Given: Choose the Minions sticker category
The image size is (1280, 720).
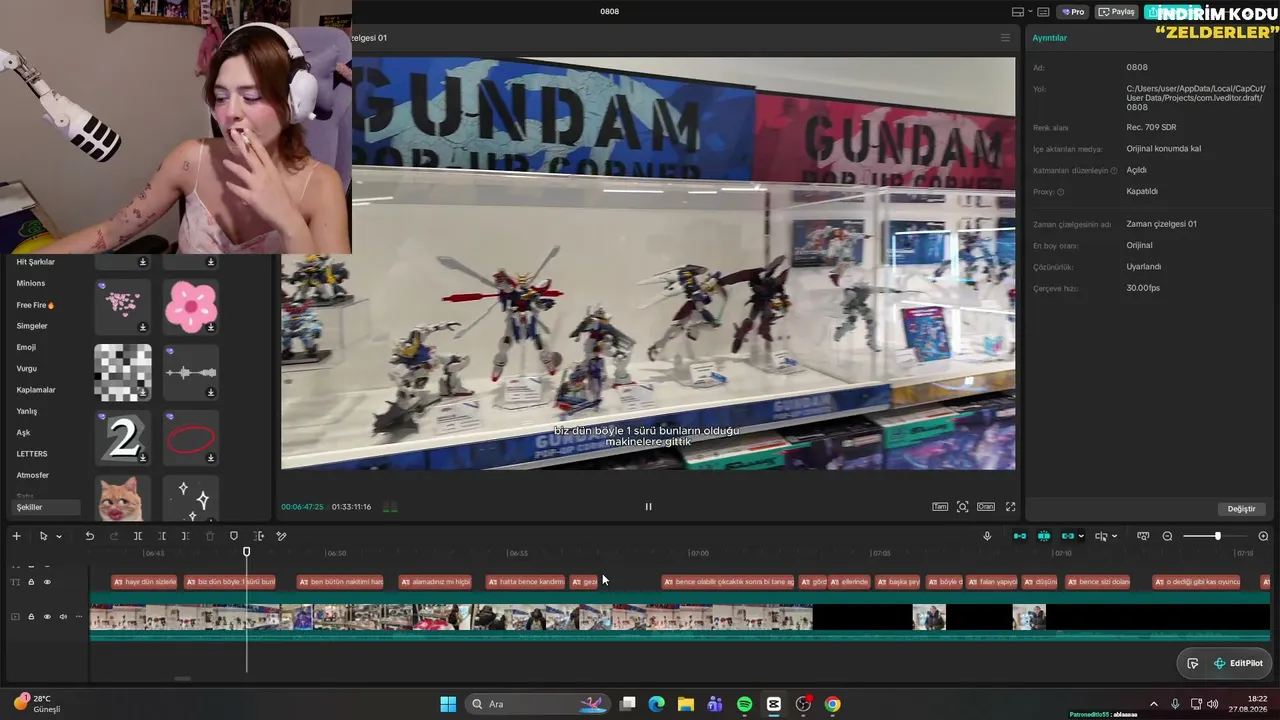Looking at the screenshot, I should (31, 283).
